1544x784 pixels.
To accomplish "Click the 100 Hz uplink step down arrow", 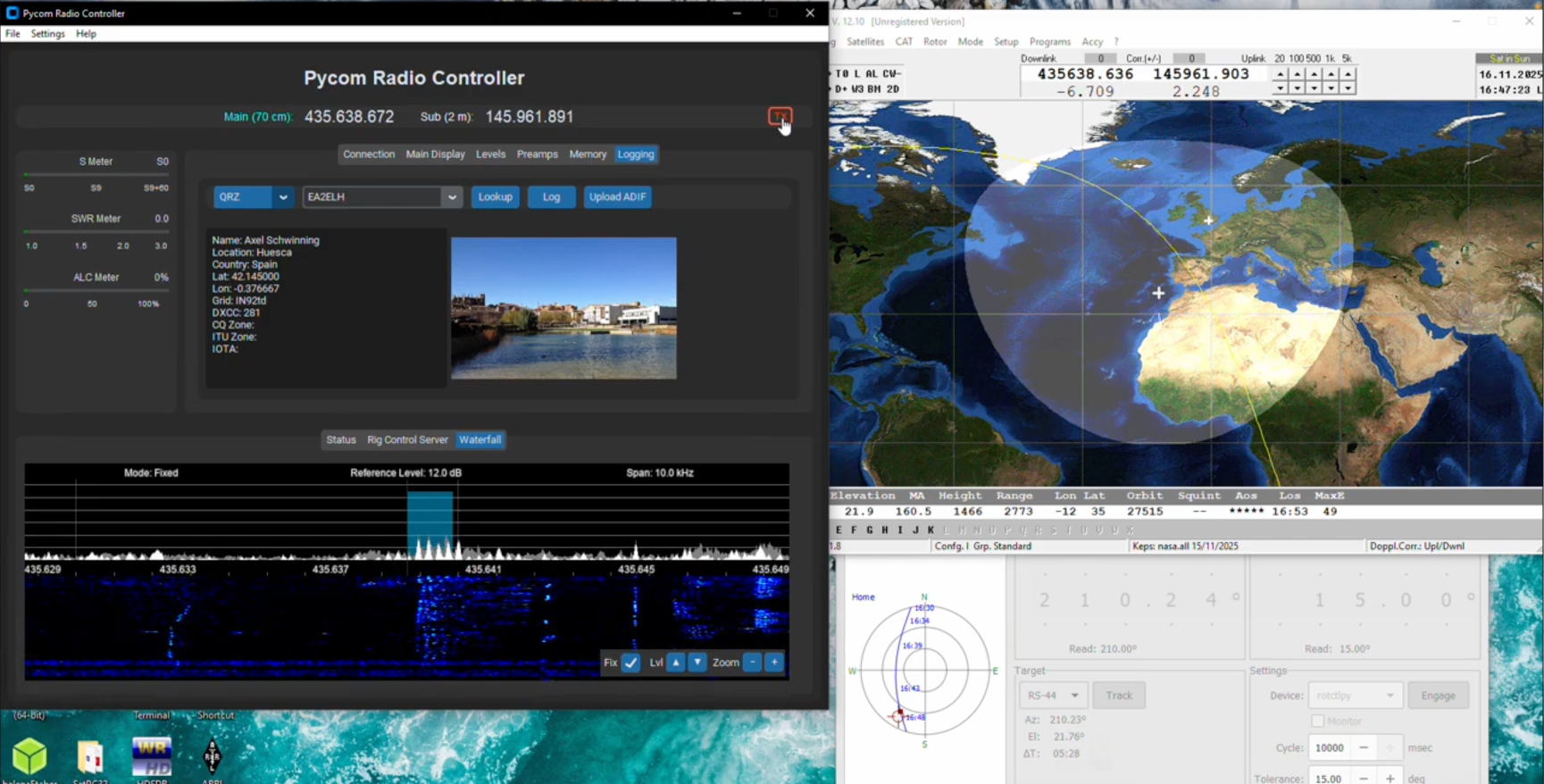I will tap(1298, 88).
